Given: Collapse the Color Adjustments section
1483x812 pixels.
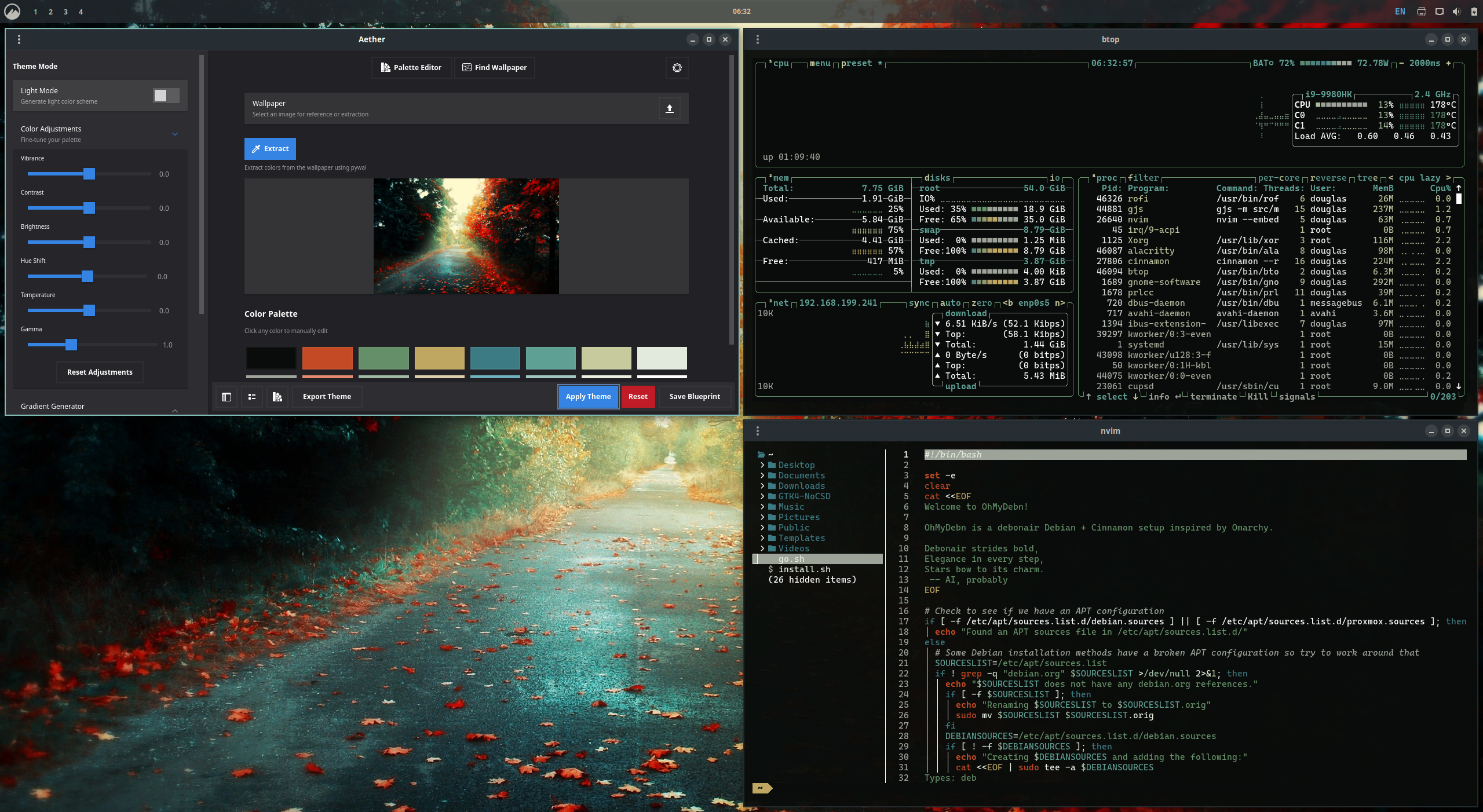Looking at the screenshot, I should (x=174, y=134).
